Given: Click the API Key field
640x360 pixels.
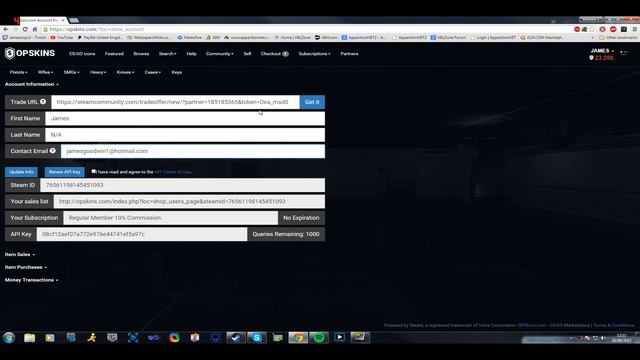Looking at the screenshot, I should (x=142, y=234).
